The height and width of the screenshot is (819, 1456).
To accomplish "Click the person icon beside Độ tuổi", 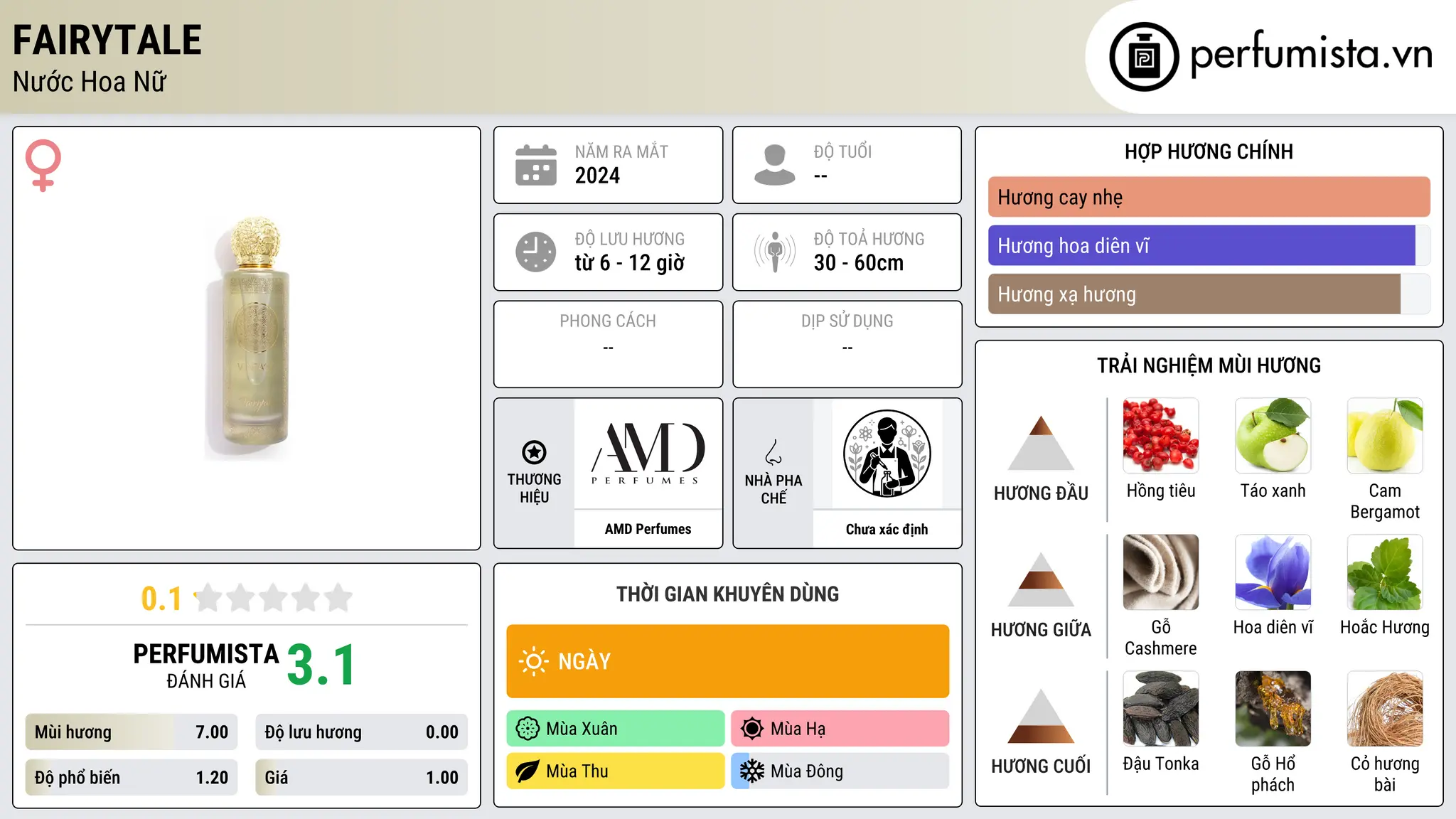I will pyautogui.click(x=774, y=165).
